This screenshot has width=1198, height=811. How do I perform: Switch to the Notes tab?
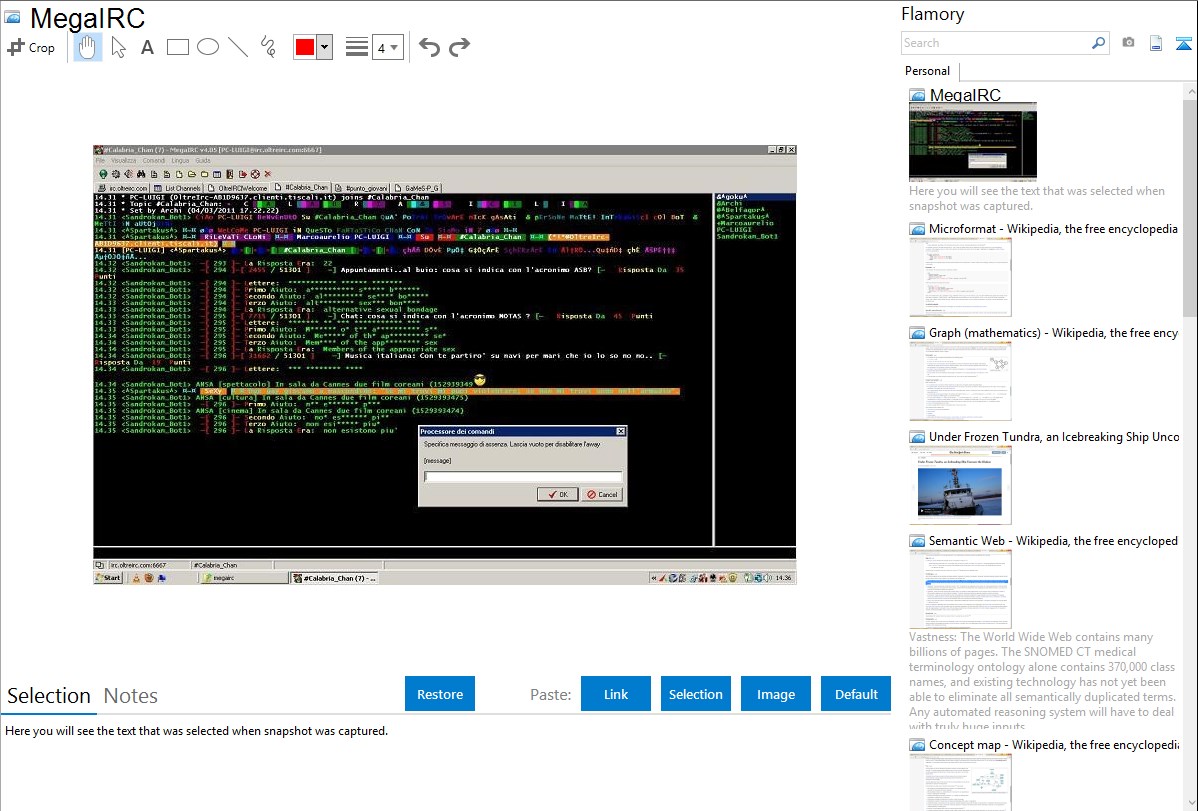point(131,696)
